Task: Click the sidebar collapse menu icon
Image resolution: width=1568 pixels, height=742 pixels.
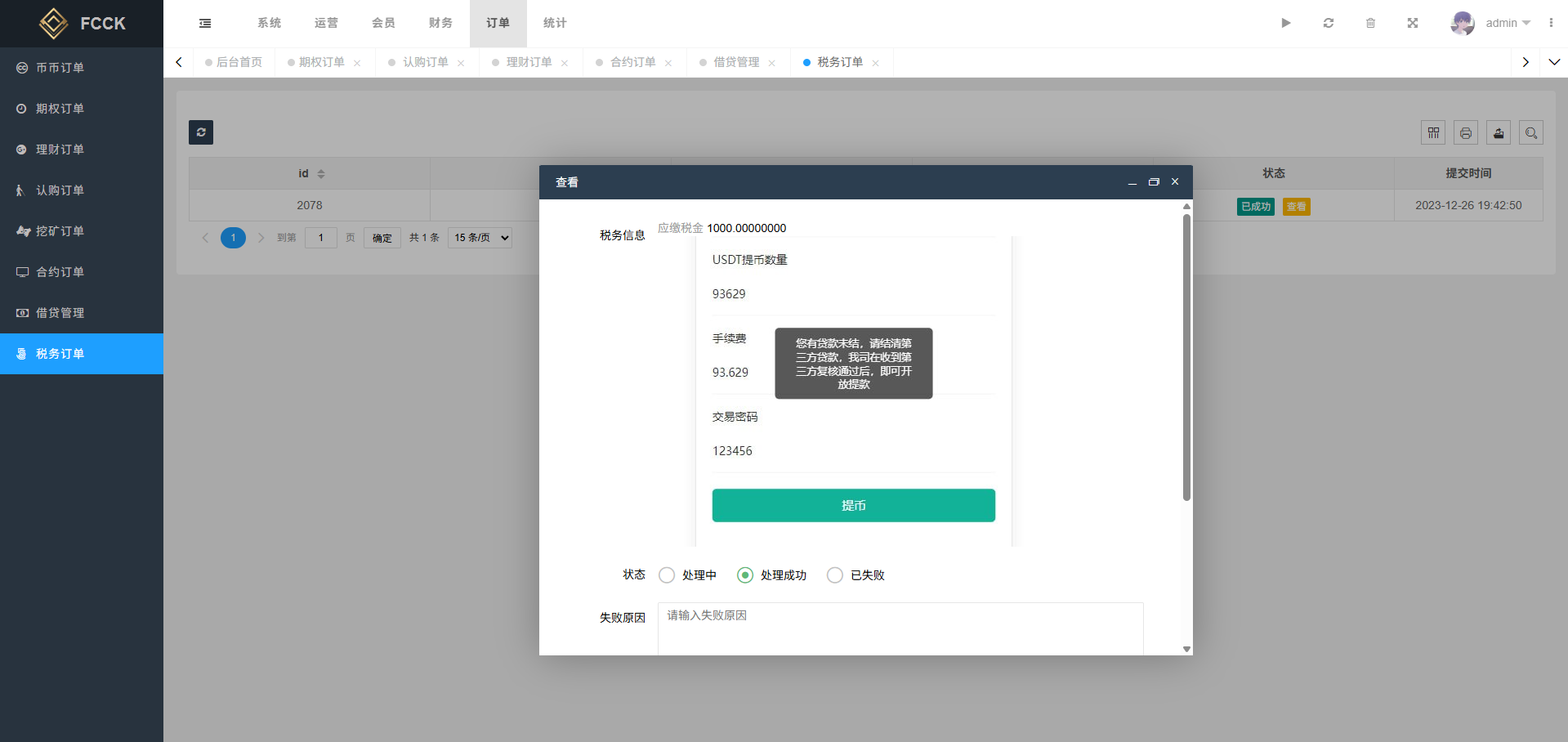Action: click(x=205, y=23)
